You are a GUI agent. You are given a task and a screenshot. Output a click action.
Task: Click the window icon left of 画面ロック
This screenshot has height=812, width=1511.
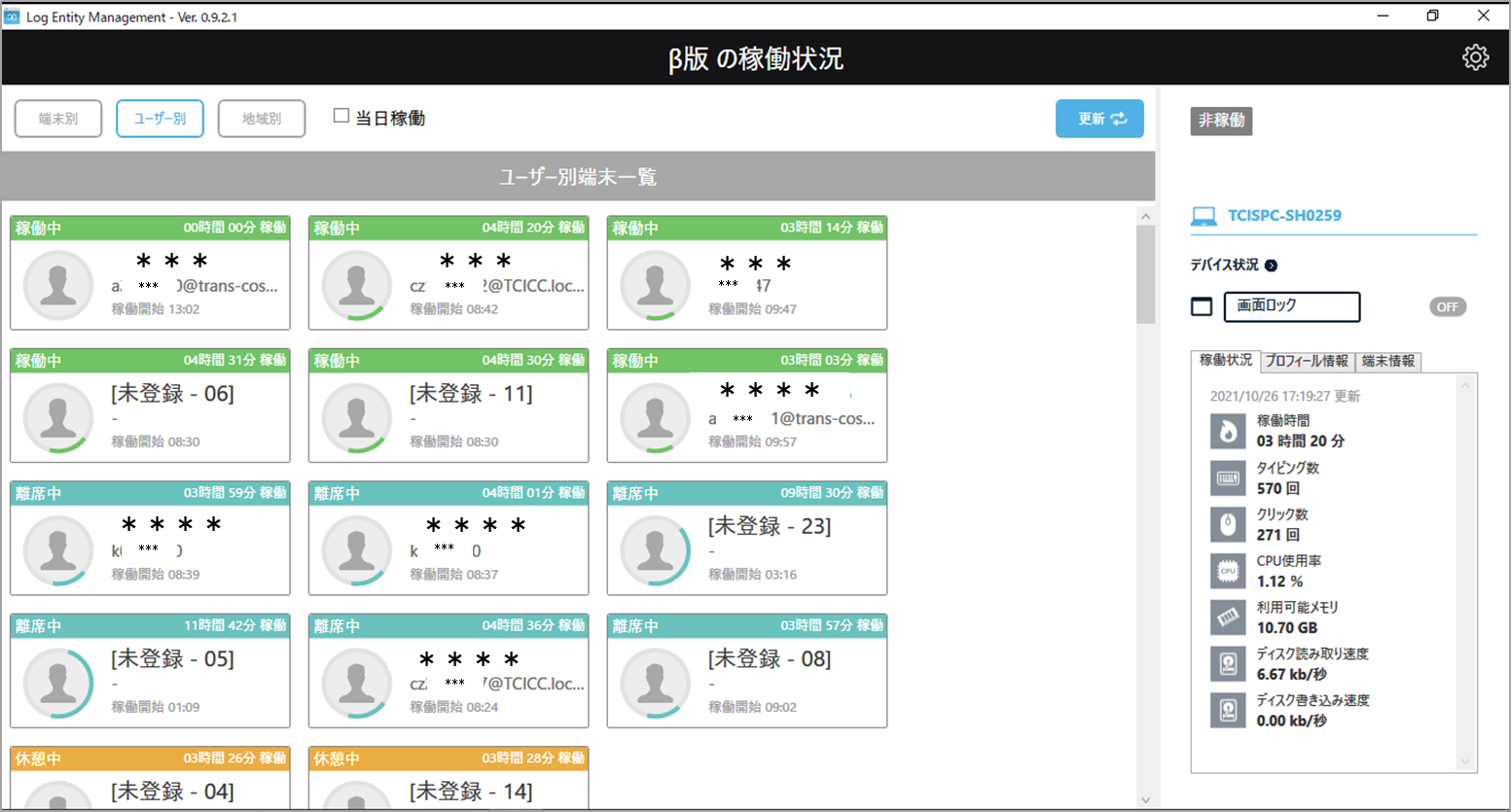pos(1202,306)
